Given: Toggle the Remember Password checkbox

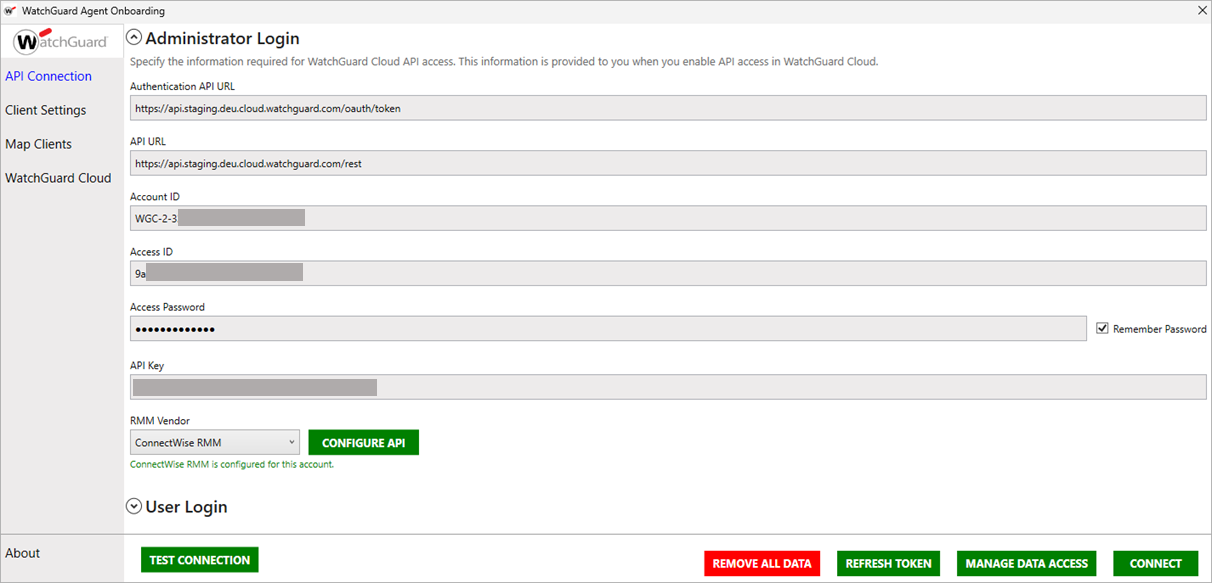Looking at the screenshot, I should pos(1102,328).
